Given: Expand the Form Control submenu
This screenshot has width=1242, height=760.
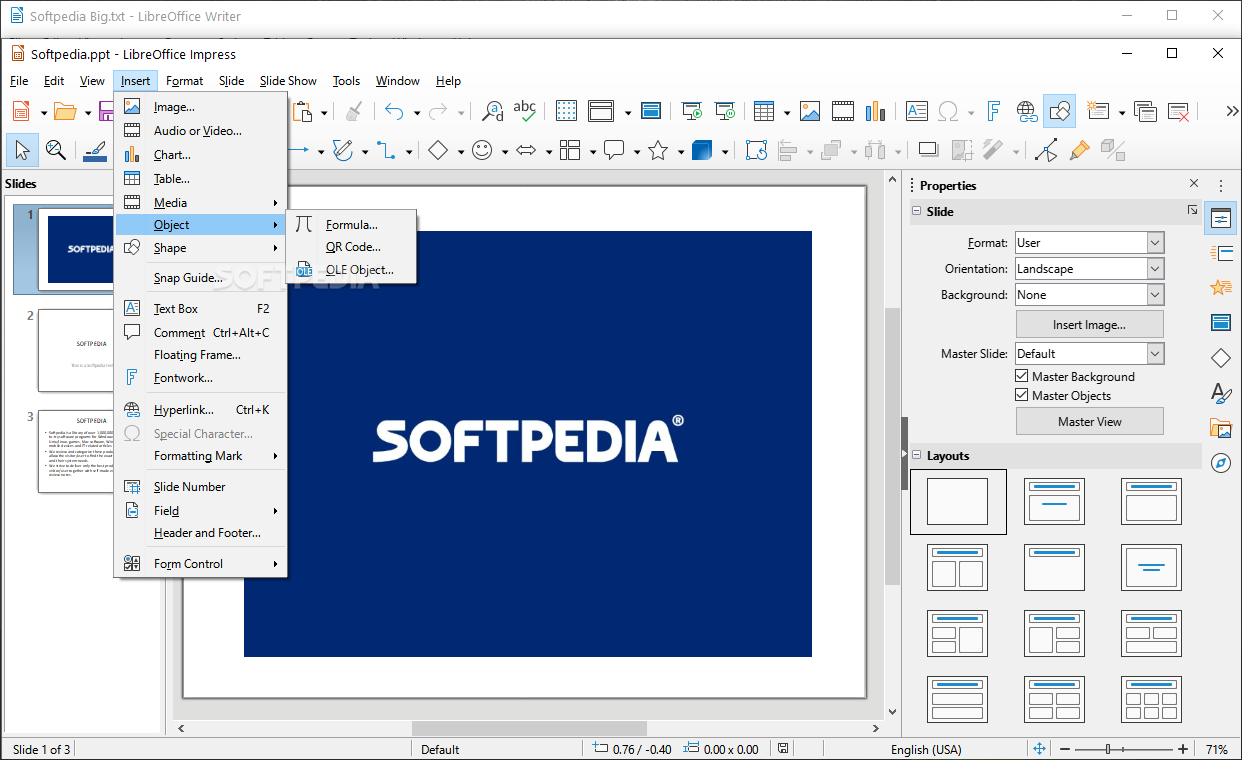Looking at the screenshot, I should (200, 564).
